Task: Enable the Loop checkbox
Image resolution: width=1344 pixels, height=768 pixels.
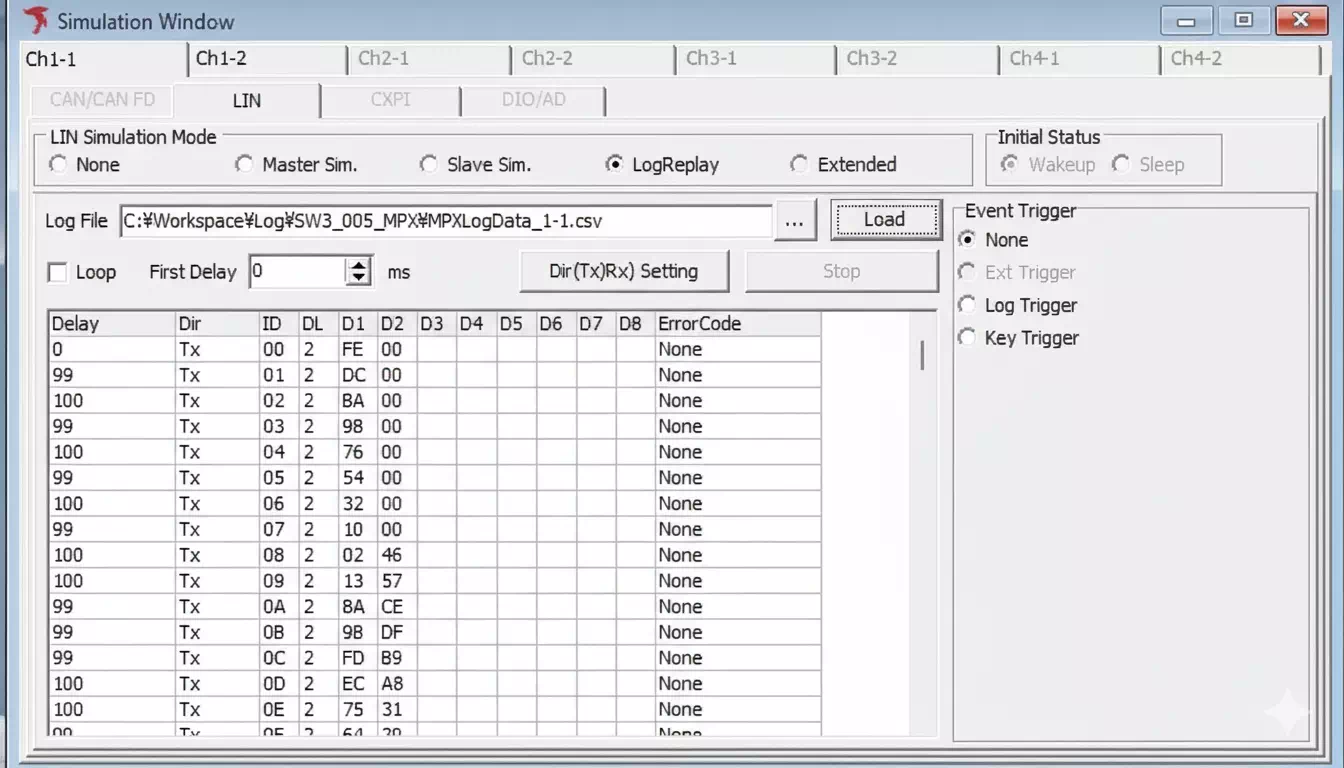Action: coord(58,272)
